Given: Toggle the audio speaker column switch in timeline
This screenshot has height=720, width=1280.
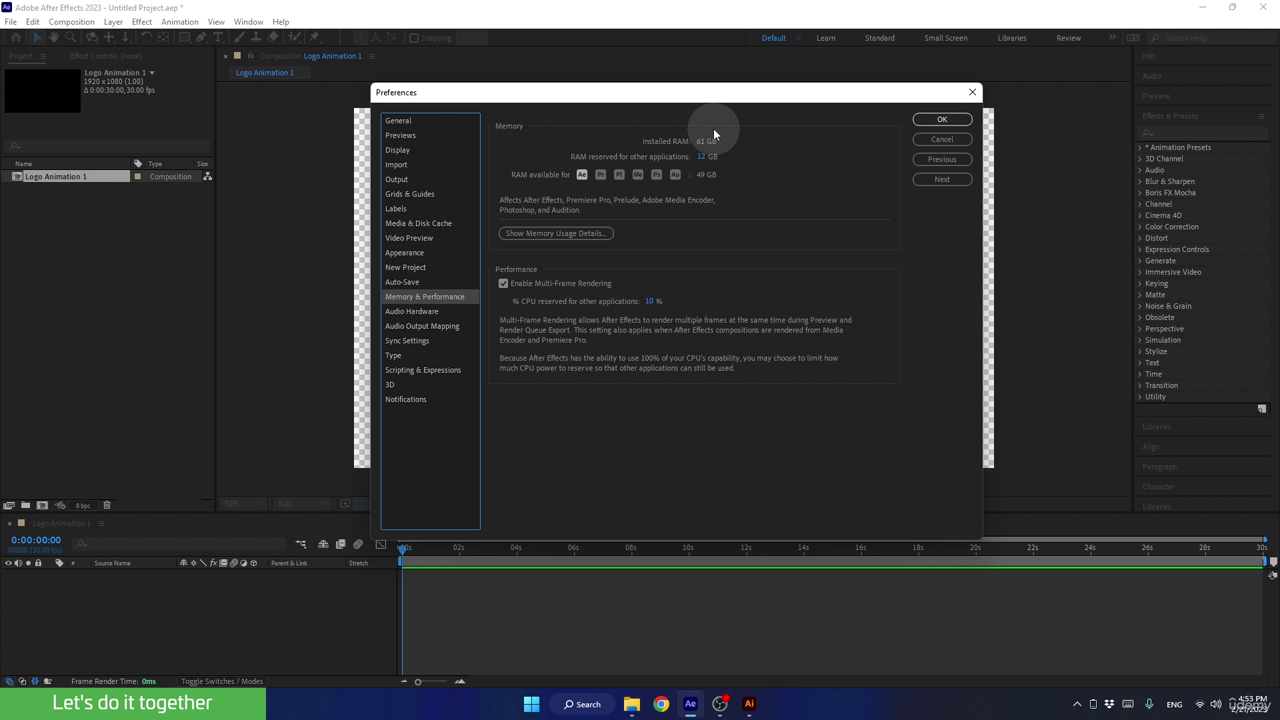Looking at the screenshot, I should click(18, 563).
